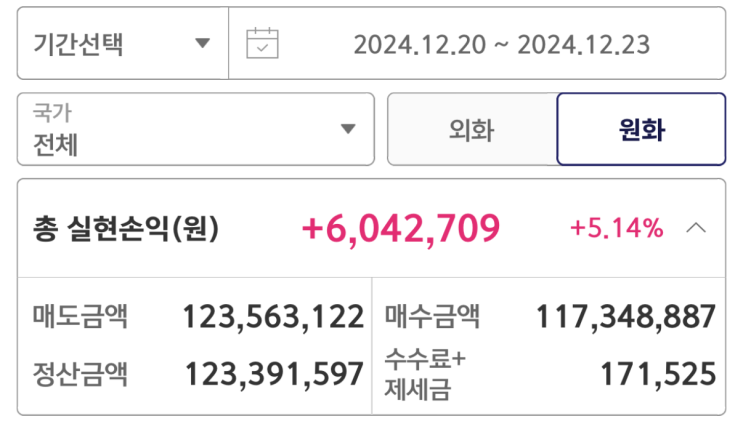Switch currency display to 외화

[x=471, y=129]
